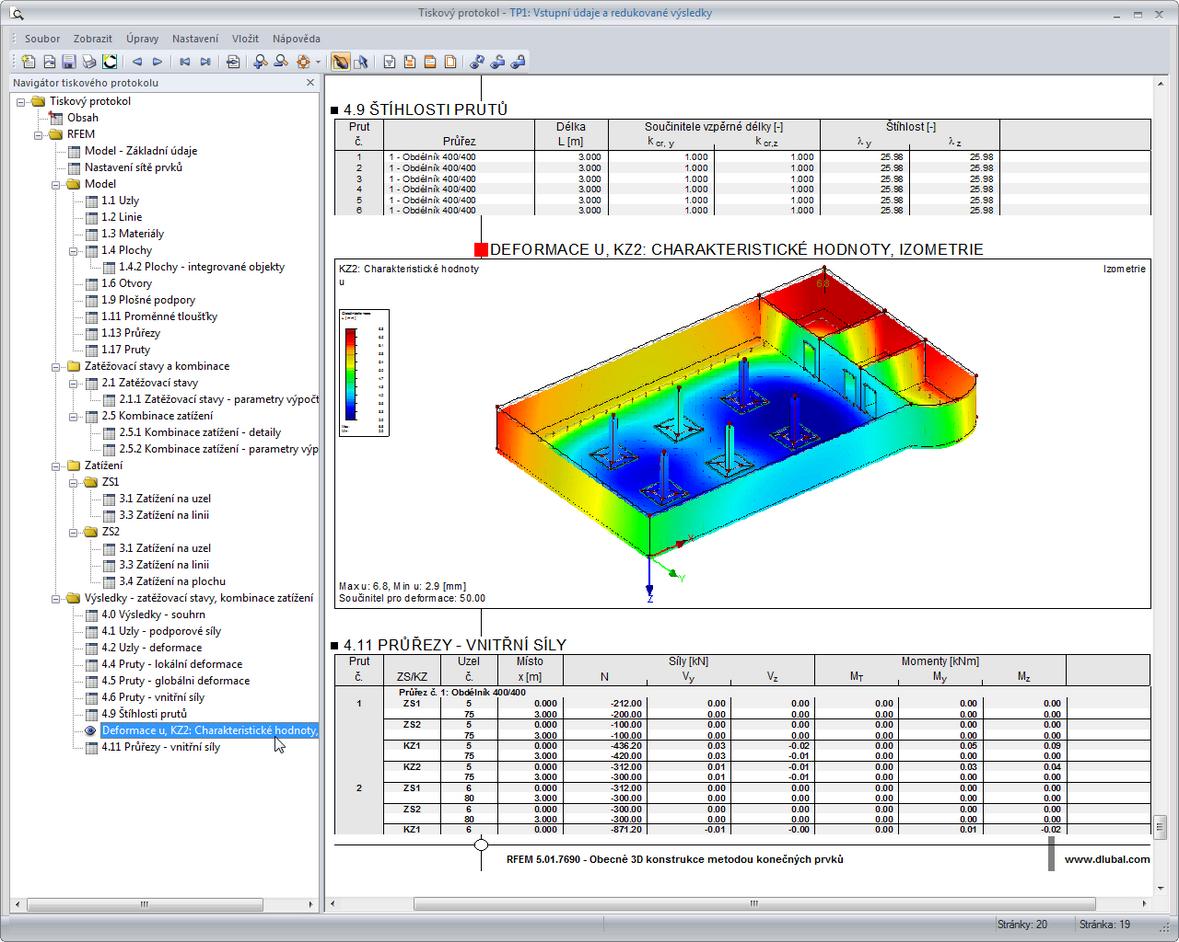Select 4.11 Průřezy - vnitřní síly item
1179x942 pixels.
pos(161,747)
